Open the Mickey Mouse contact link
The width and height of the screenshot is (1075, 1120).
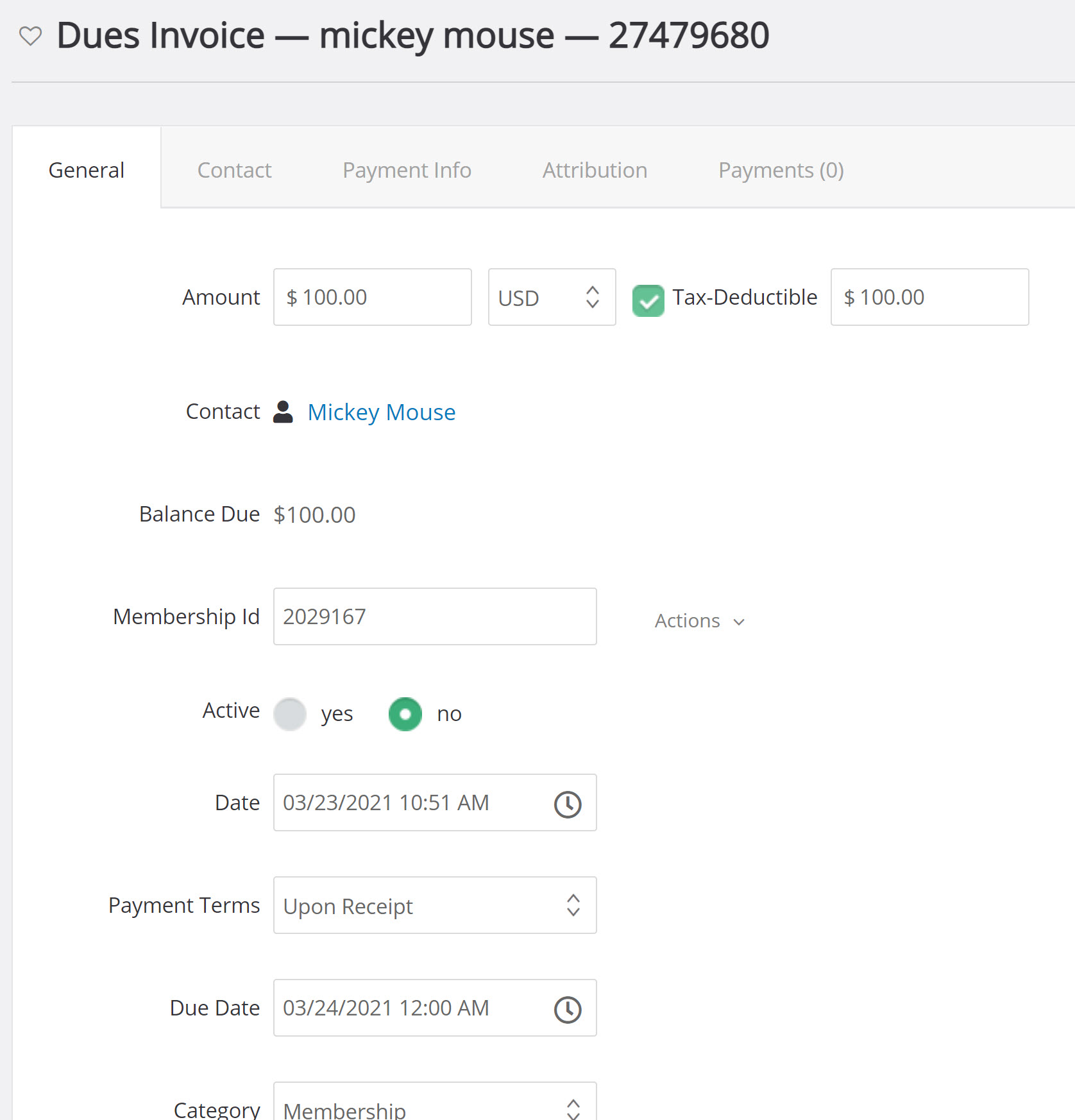coord(382,412)
